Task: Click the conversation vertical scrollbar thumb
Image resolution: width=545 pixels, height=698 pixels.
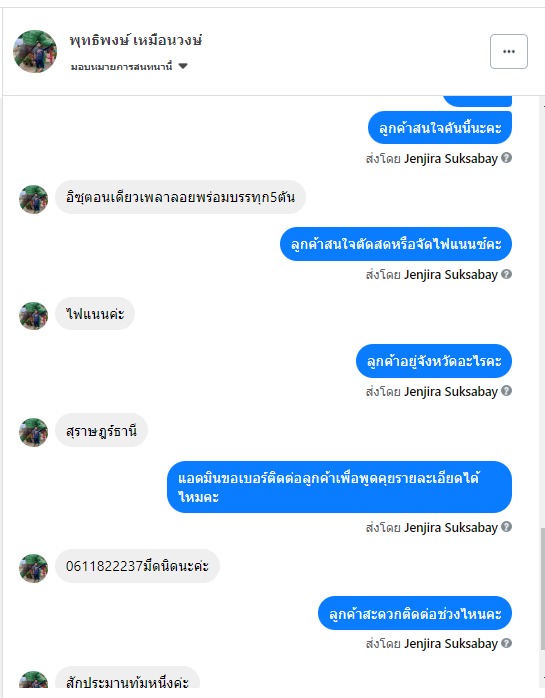Action: tap(542, 590)
